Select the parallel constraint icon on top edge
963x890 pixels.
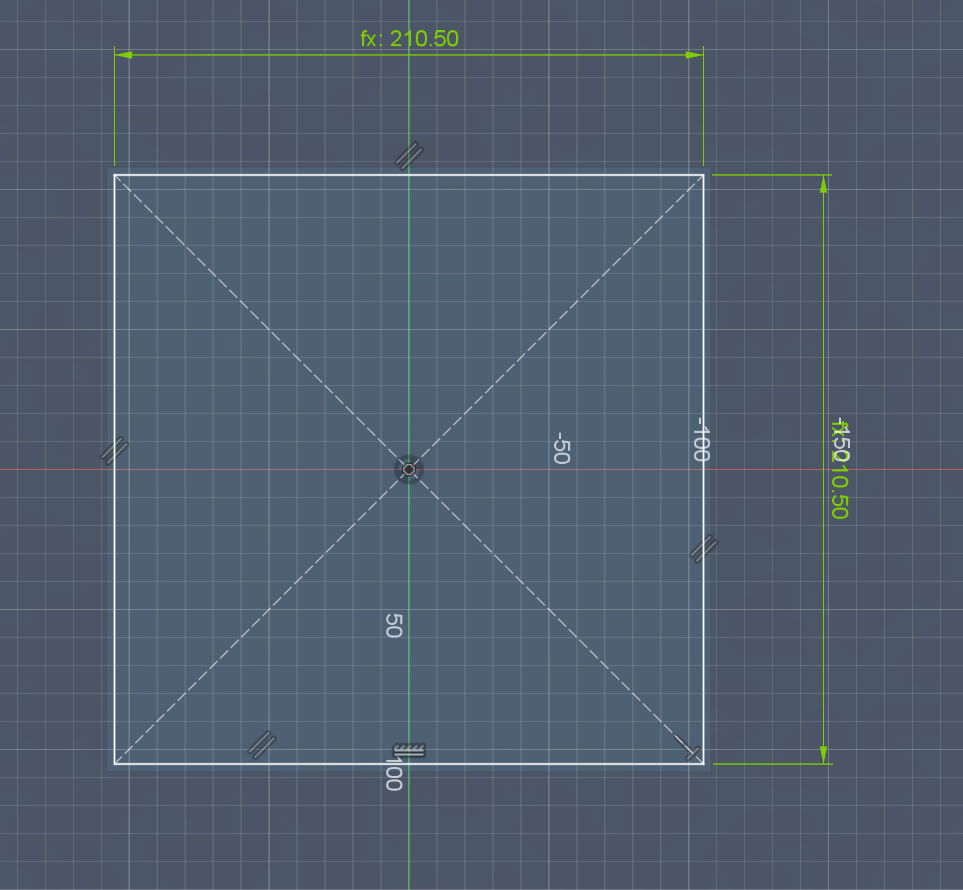point(409,155)
